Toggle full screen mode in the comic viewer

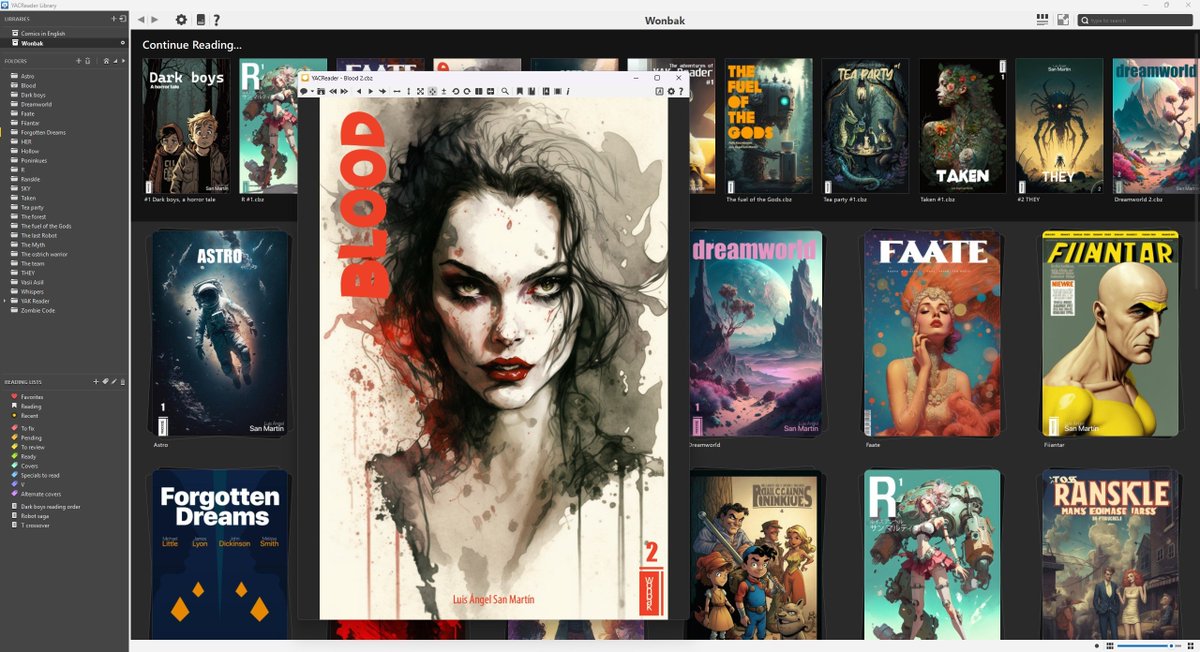[419, 91]
